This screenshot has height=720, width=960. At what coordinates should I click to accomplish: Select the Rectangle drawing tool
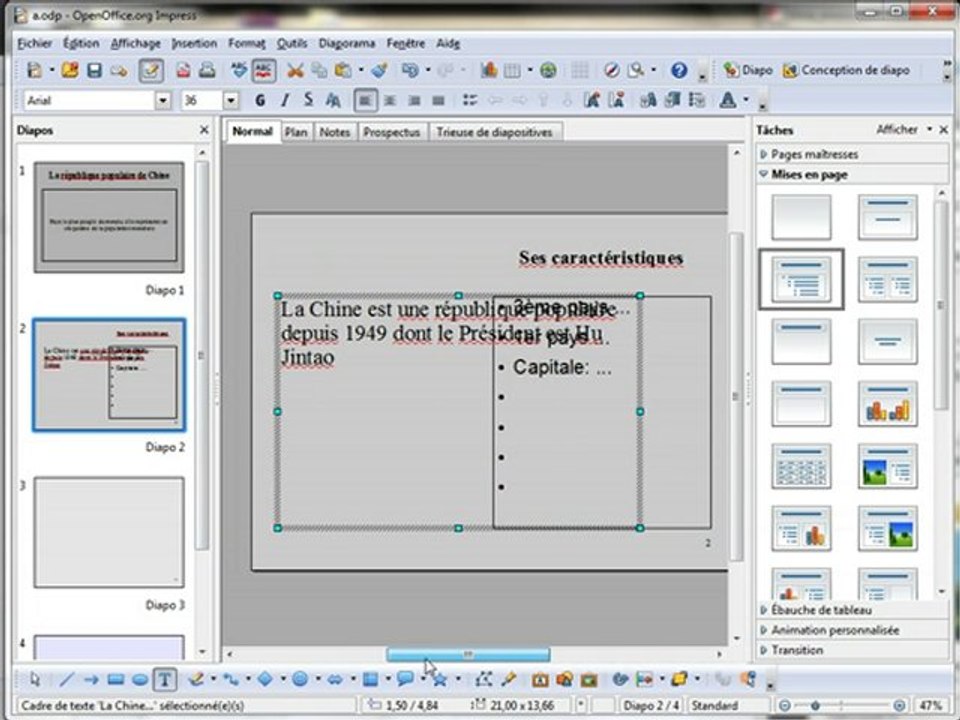pos(115,679)
